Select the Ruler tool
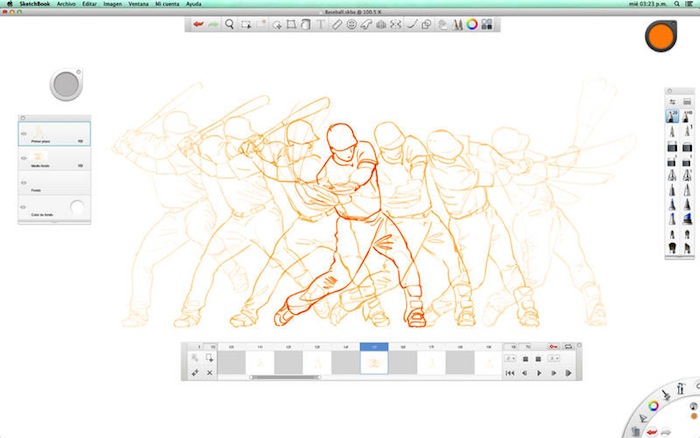 (x=337, y=24)
